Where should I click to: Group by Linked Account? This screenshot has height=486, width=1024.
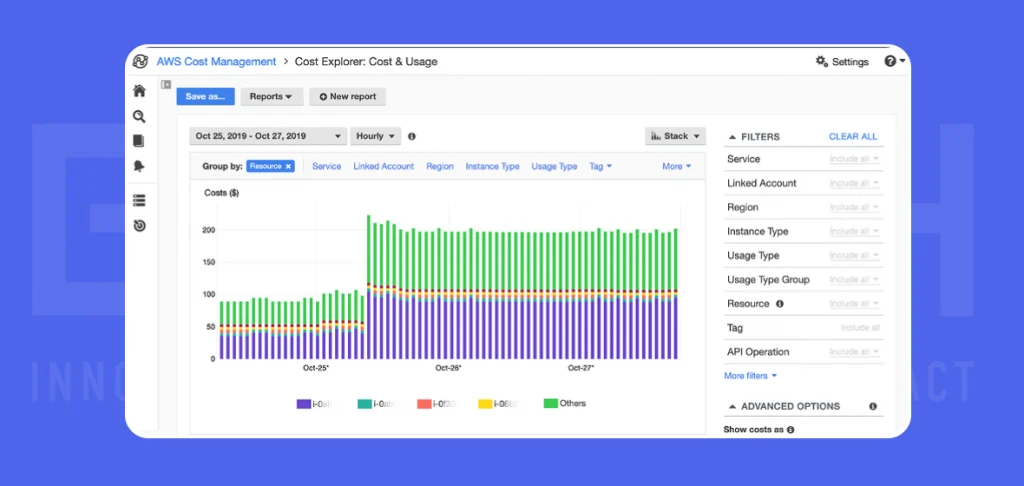pyautogui.click(x=384, y=167)
